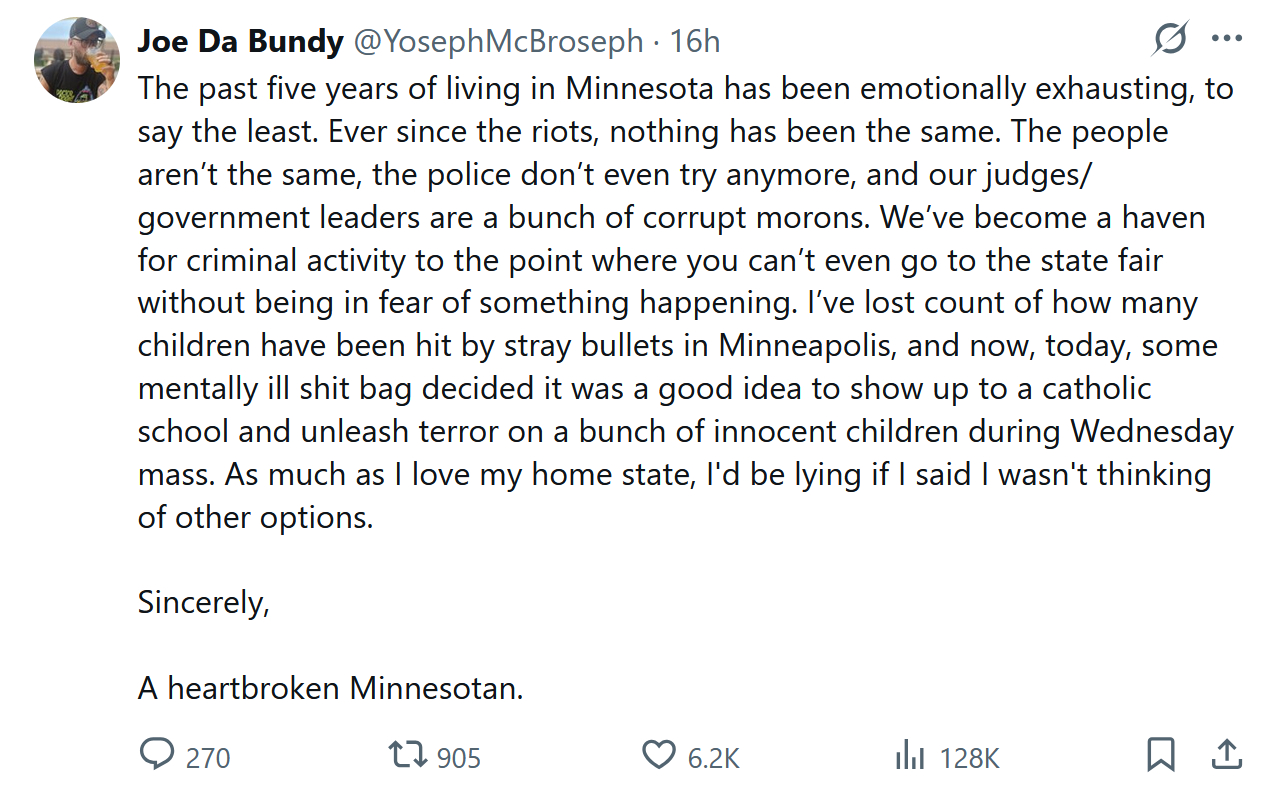The width and height of the screenshot is (1275, 792).
Task: Click the 6.2K likes count
Action: (x=714, y=758)
